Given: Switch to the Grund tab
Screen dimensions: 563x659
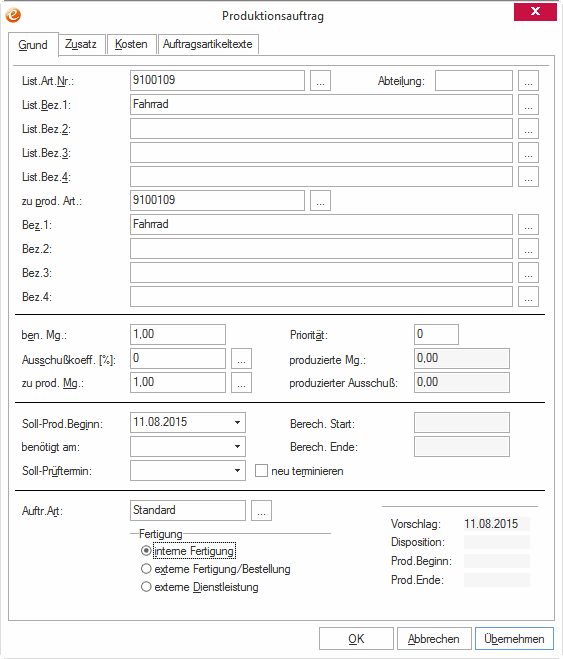Looking at the screenshot, I should pos(33,45).
